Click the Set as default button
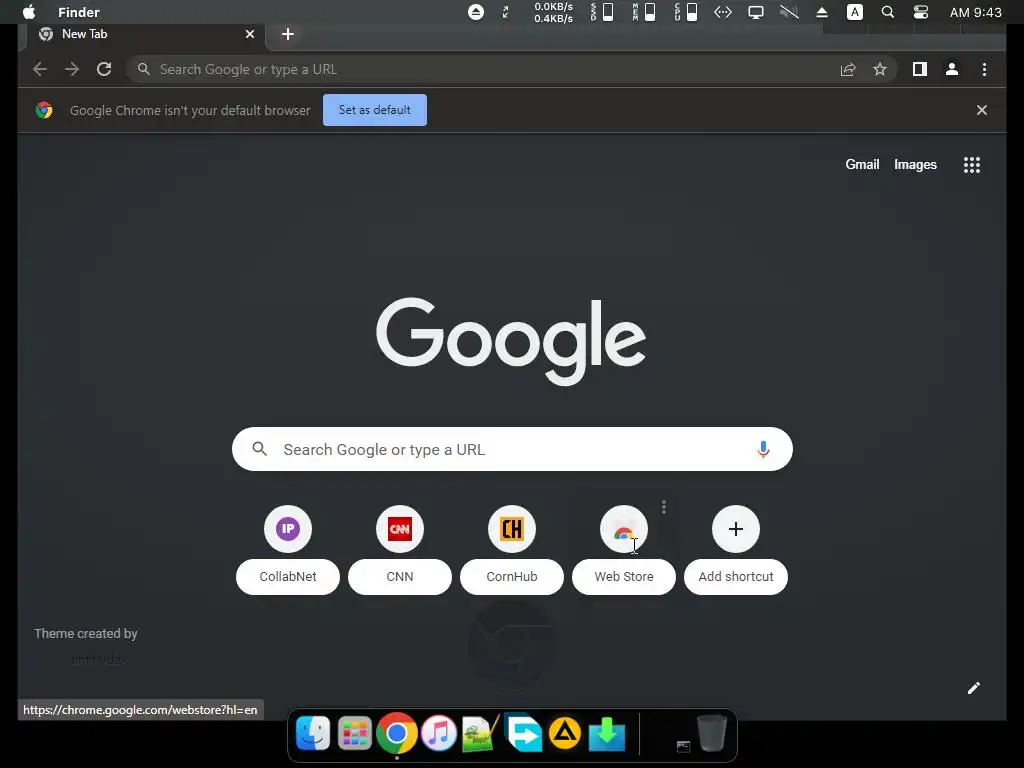 coord(375,110)
